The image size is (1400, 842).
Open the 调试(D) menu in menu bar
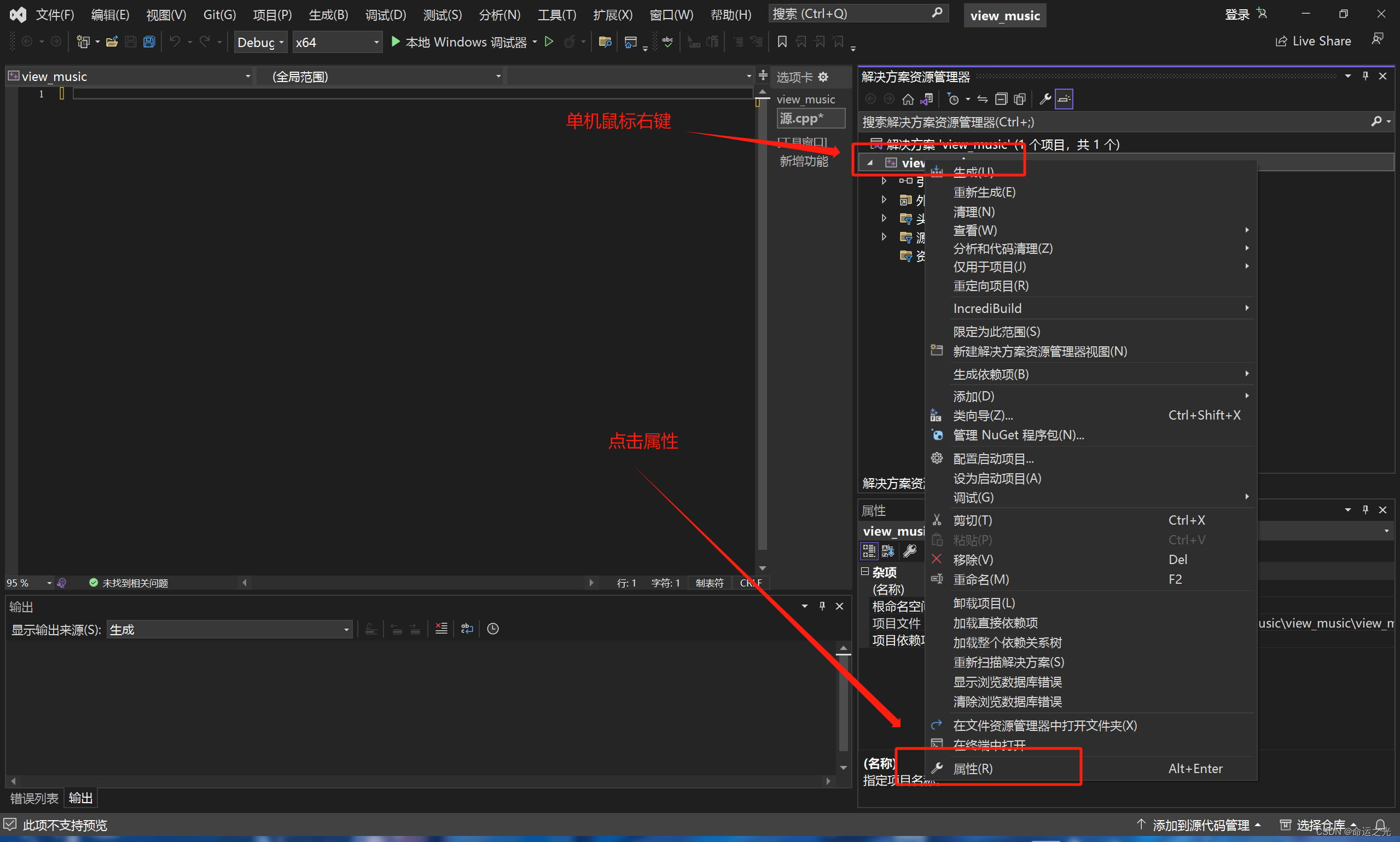tap(386, 15)
